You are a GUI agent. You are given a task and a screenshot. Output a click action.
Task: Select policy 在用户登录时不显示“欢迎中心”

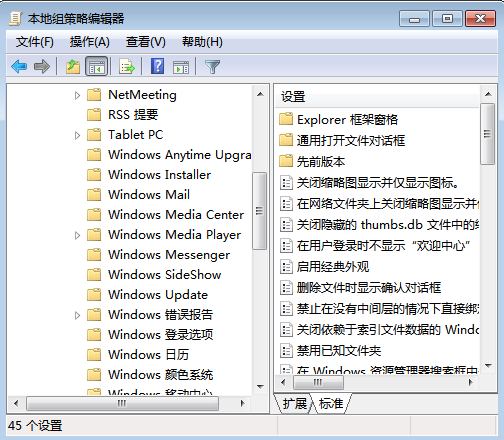click(384, 246)
